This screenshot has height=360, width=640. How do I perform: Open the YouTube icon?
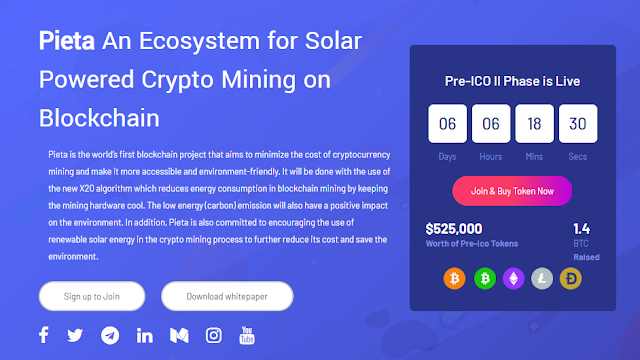click(x=247, y=336)
